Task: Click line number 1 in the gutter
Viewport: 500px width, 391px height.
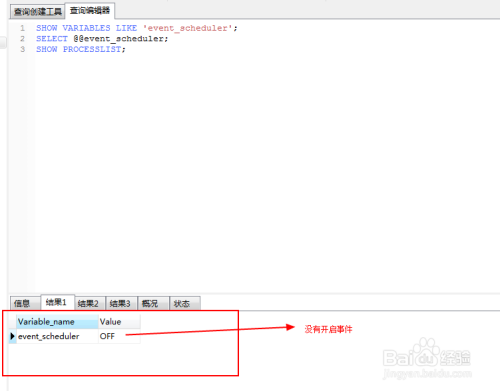Action: point(22,28)
